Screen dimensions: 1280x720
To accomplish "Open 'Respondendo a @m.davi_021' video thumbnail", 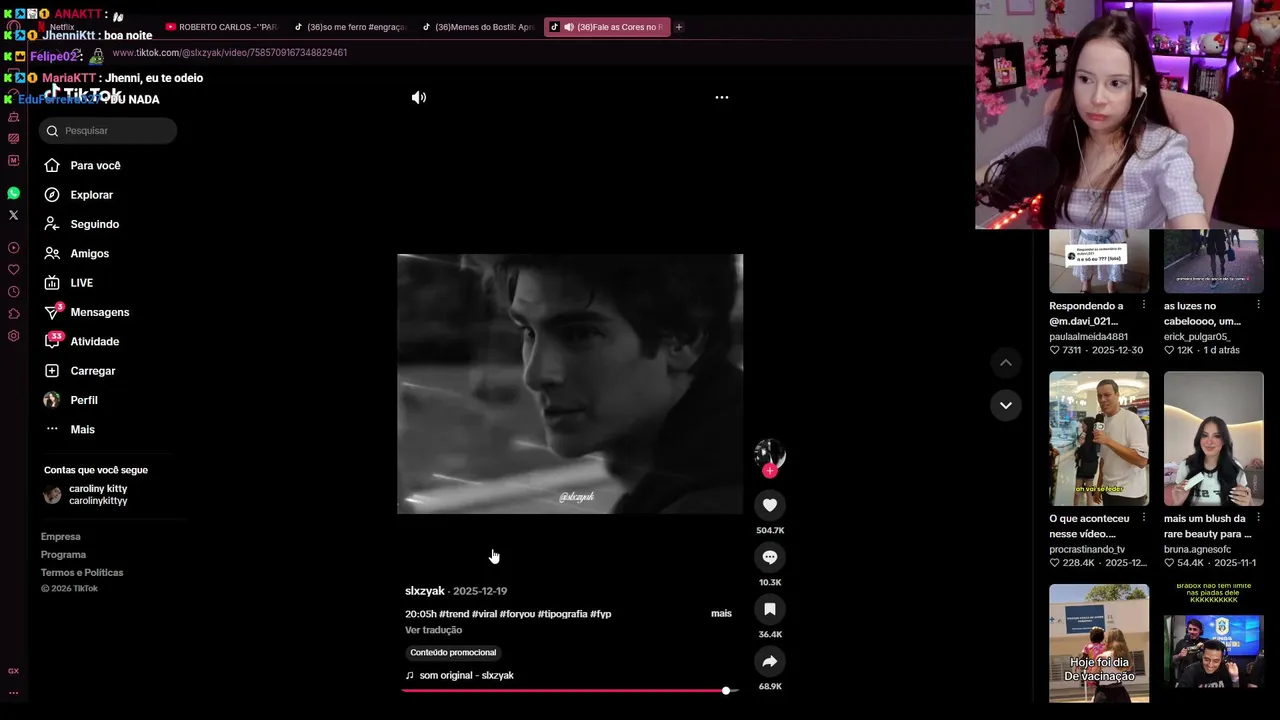I will 1099,261.
